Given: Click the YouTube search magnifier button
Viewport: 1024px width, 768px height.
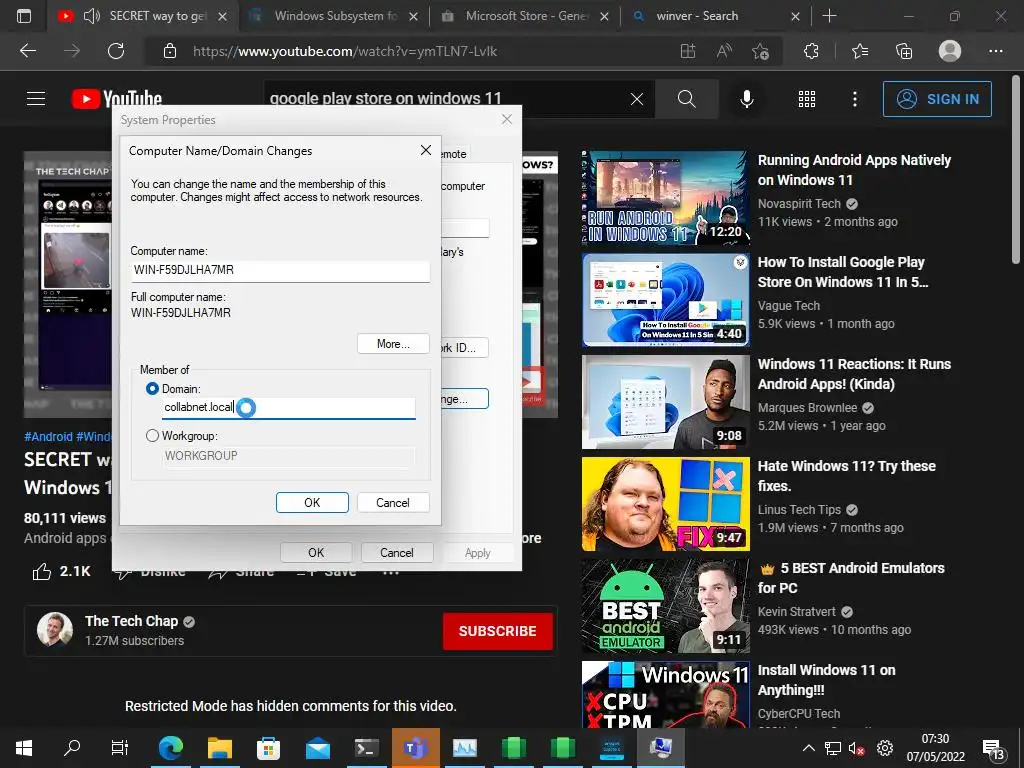Looking at the screenshot, I should 687,99.
